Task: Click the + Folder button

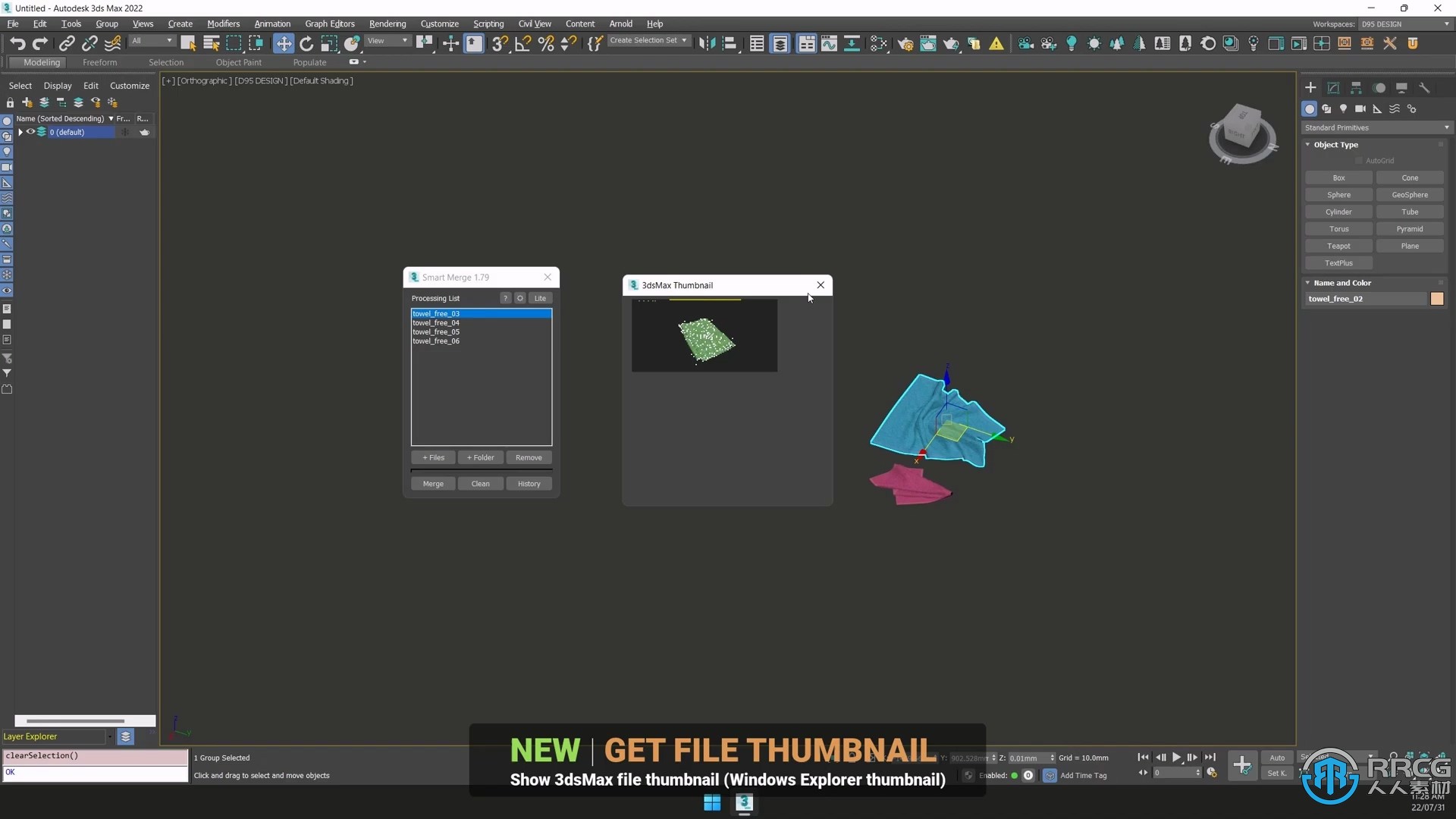Action: (x=481, y=457)
